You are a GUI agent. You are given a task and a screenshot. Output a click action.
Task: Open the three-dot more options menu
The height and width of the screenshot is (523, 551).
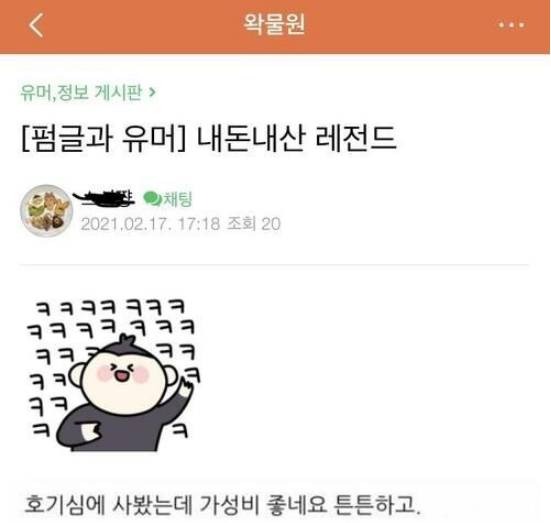512,25
